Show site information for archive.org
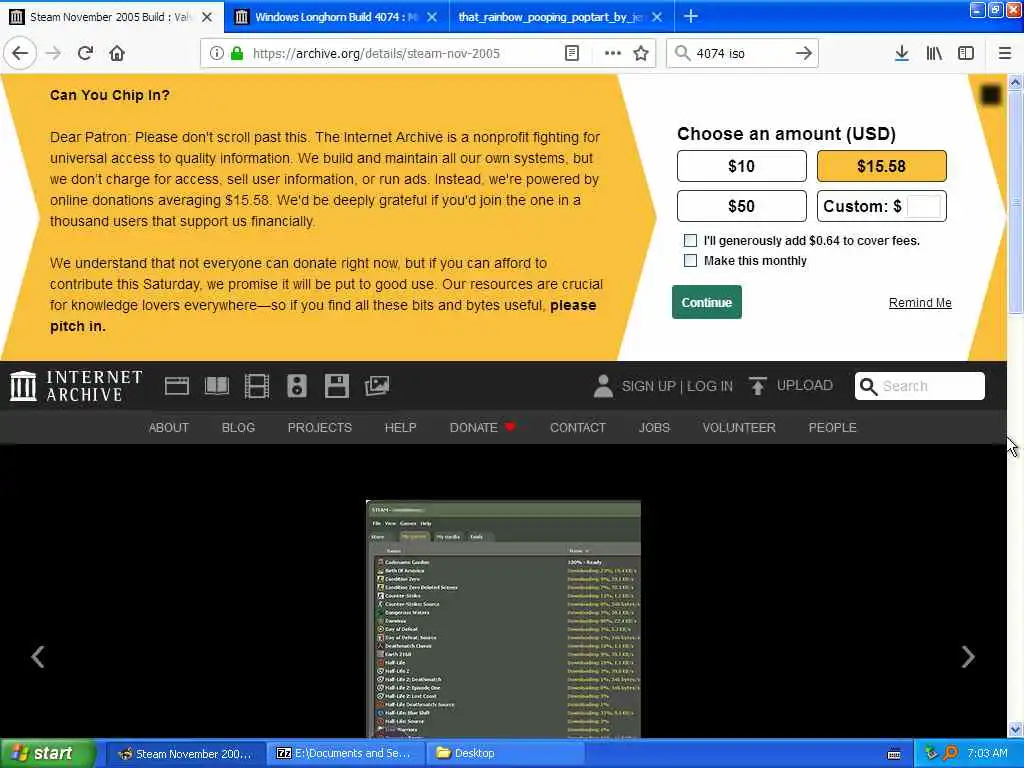1024x768 pixels. [216, 54]
